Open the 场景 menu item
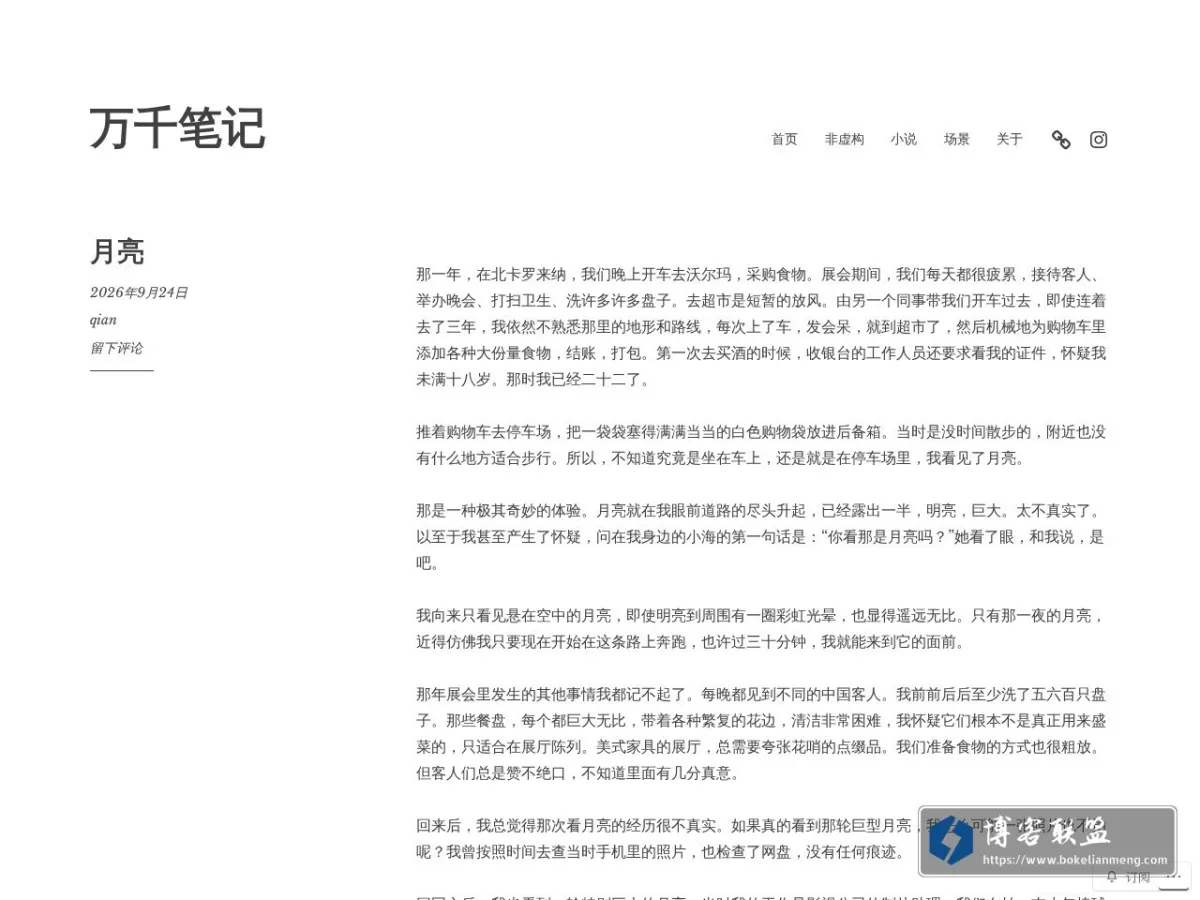The width and height of the screenshot is (1200, 900). (957, 140)
